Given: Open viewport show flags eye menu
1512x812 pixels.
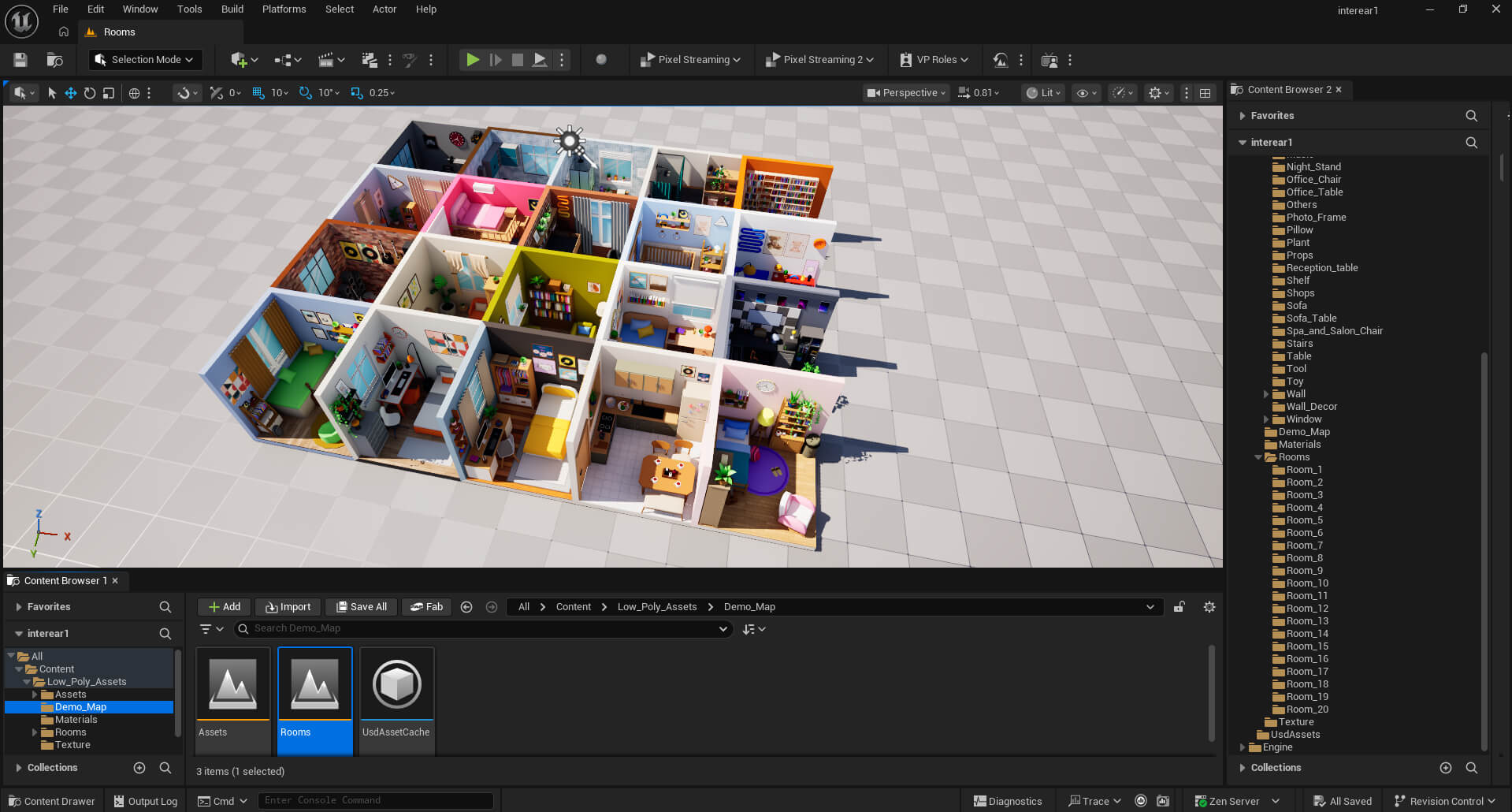Looking at the screenshot, I should [1087, 93].
